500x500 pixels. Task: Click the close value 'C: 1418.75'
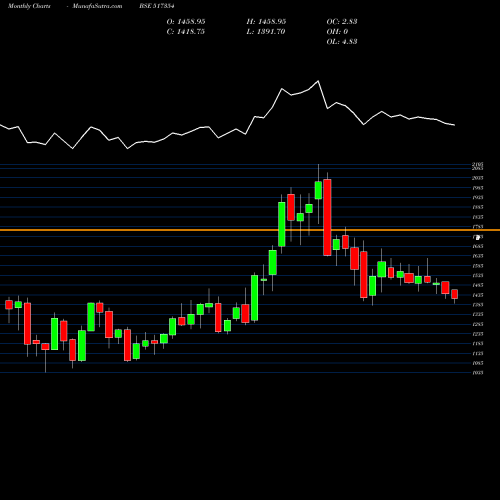[186, 32]
